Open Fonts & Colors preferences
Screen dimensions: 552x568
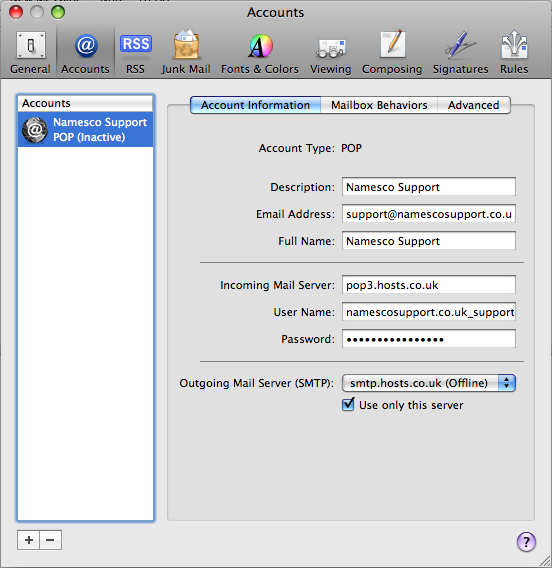pos(260,53)
